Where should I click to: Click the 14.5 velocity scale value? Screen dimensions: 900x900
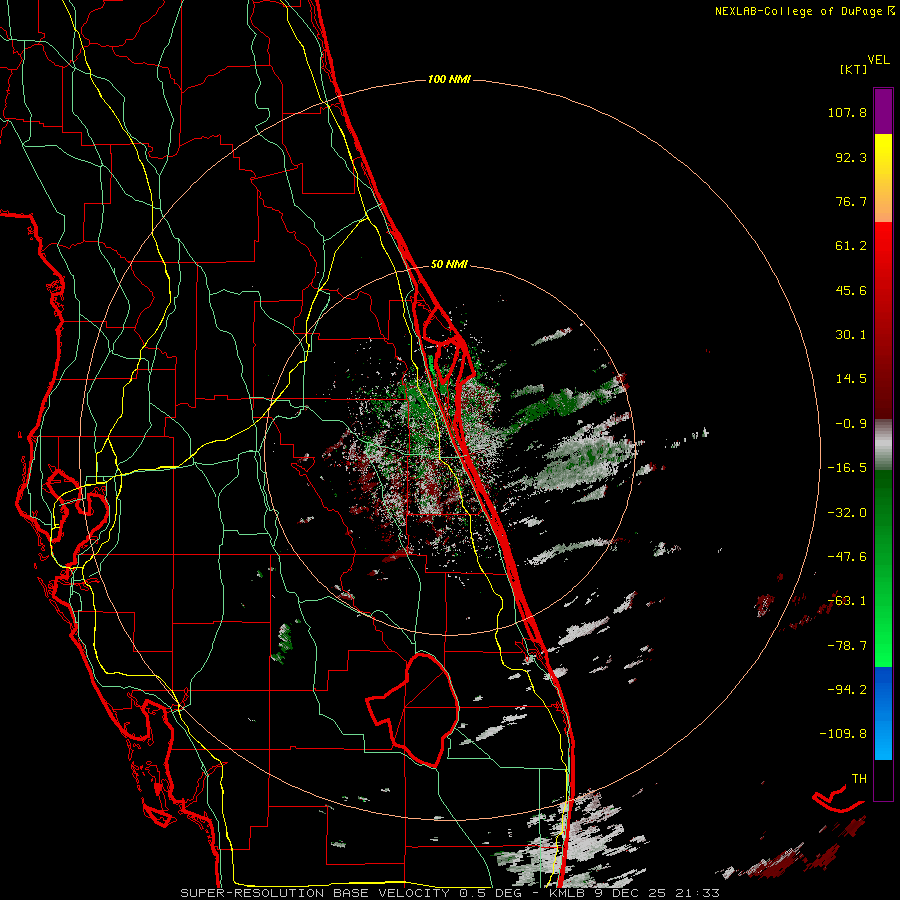coord(851,379)
